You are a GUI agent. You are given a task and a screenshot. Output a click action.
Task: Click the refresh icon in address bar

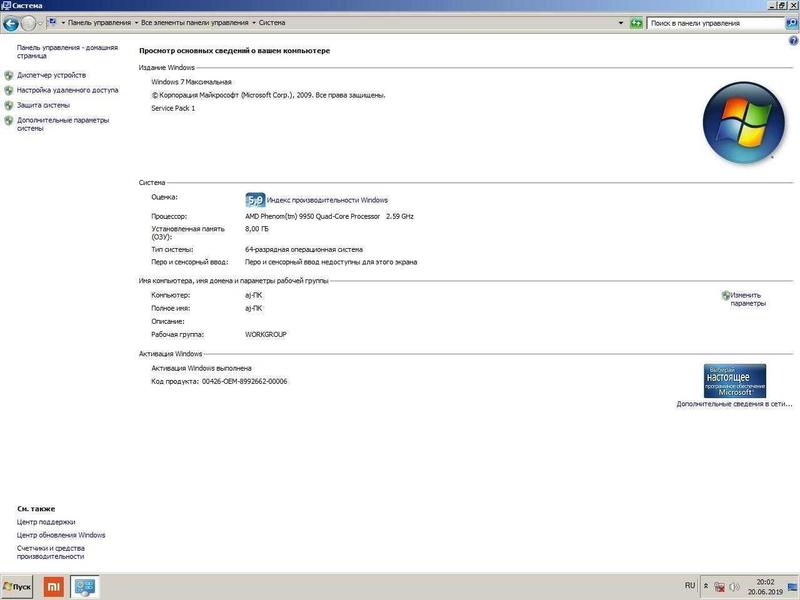click(636, 23)
